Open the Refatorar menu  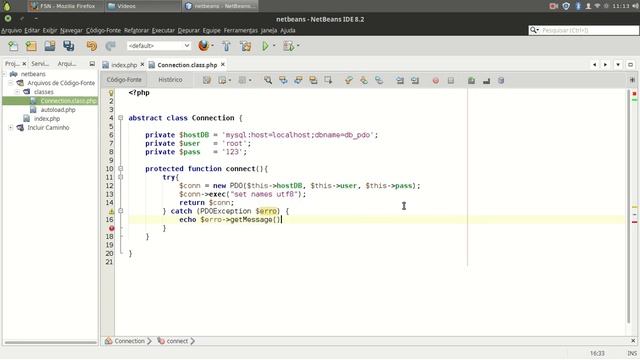[136, 30]
